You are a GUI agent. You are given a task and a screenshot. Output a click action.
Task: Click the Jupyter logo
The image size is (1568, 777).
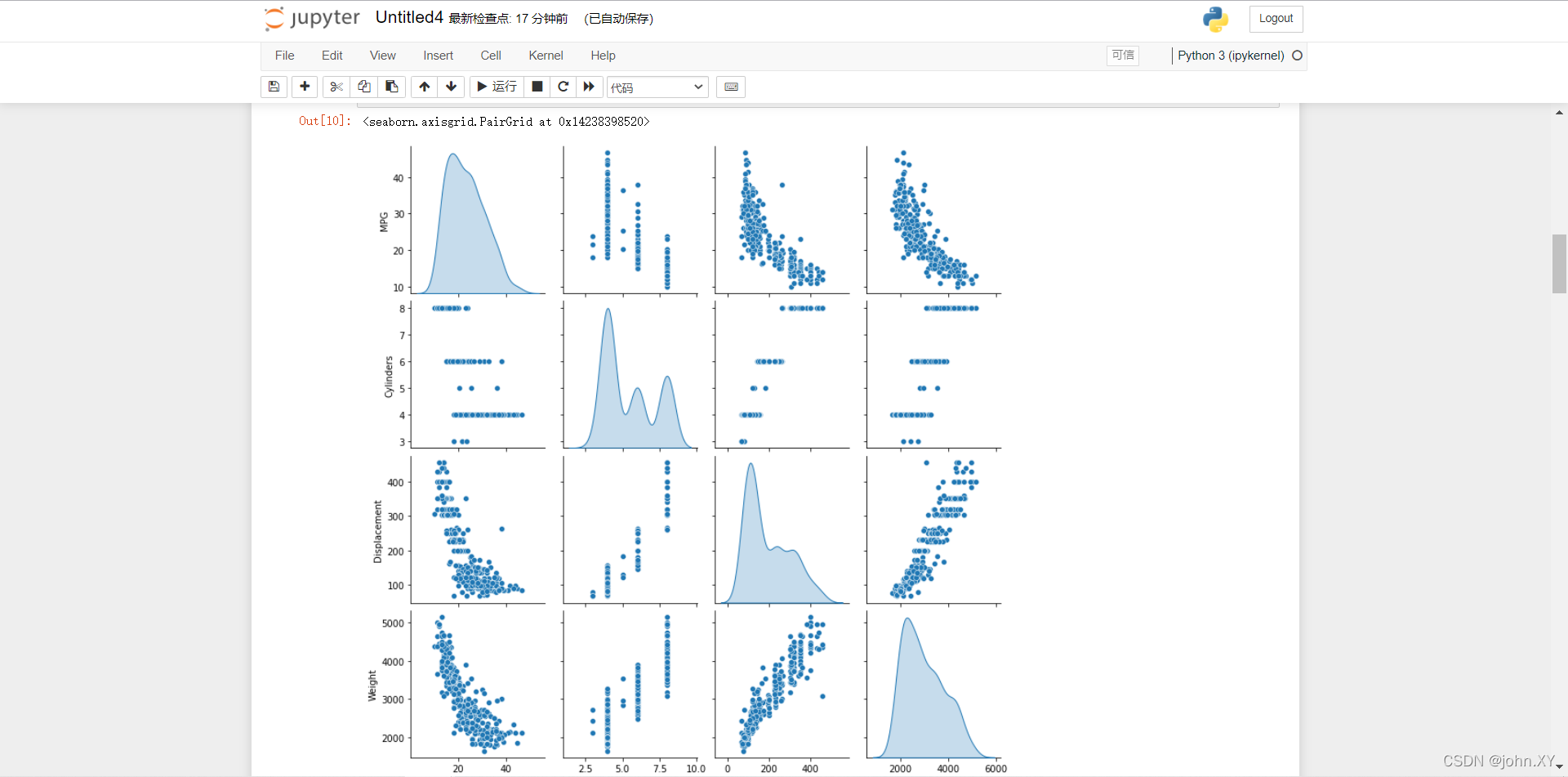[312, 18]
